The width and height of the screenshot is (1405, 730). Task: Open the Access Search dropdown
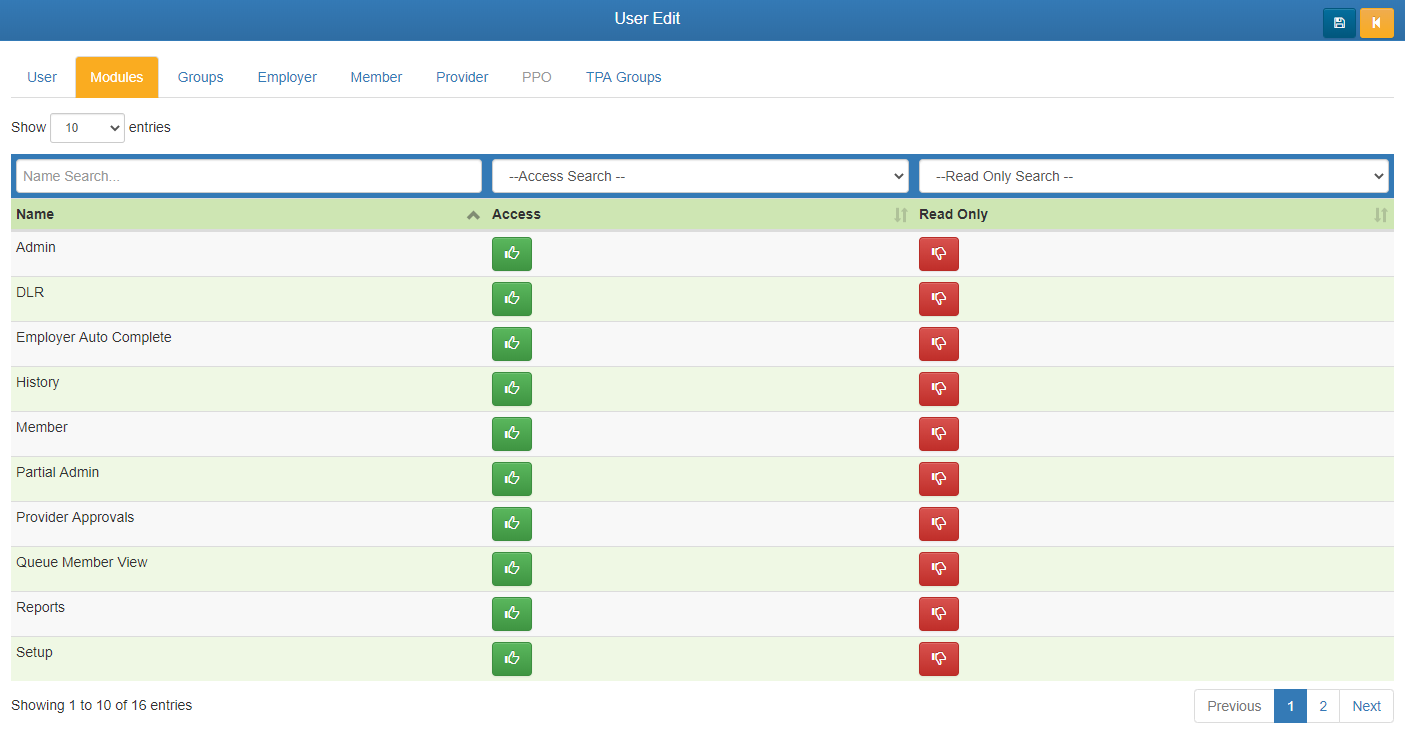(x=700, y=176)
